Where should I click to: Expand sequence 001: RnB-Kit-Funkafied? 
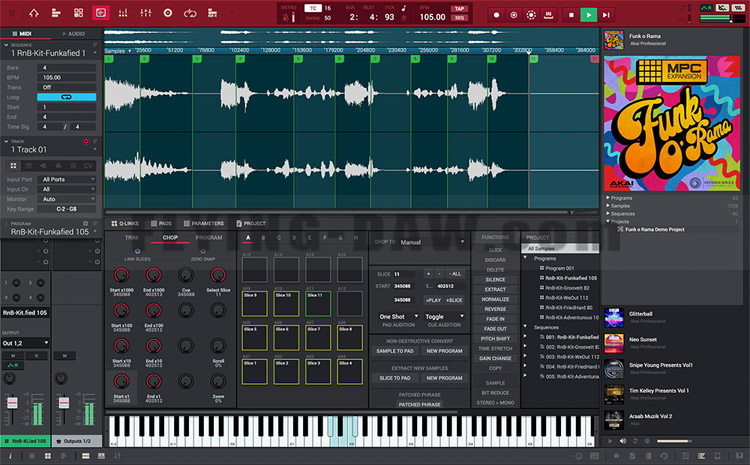click(x=525, y=336)
